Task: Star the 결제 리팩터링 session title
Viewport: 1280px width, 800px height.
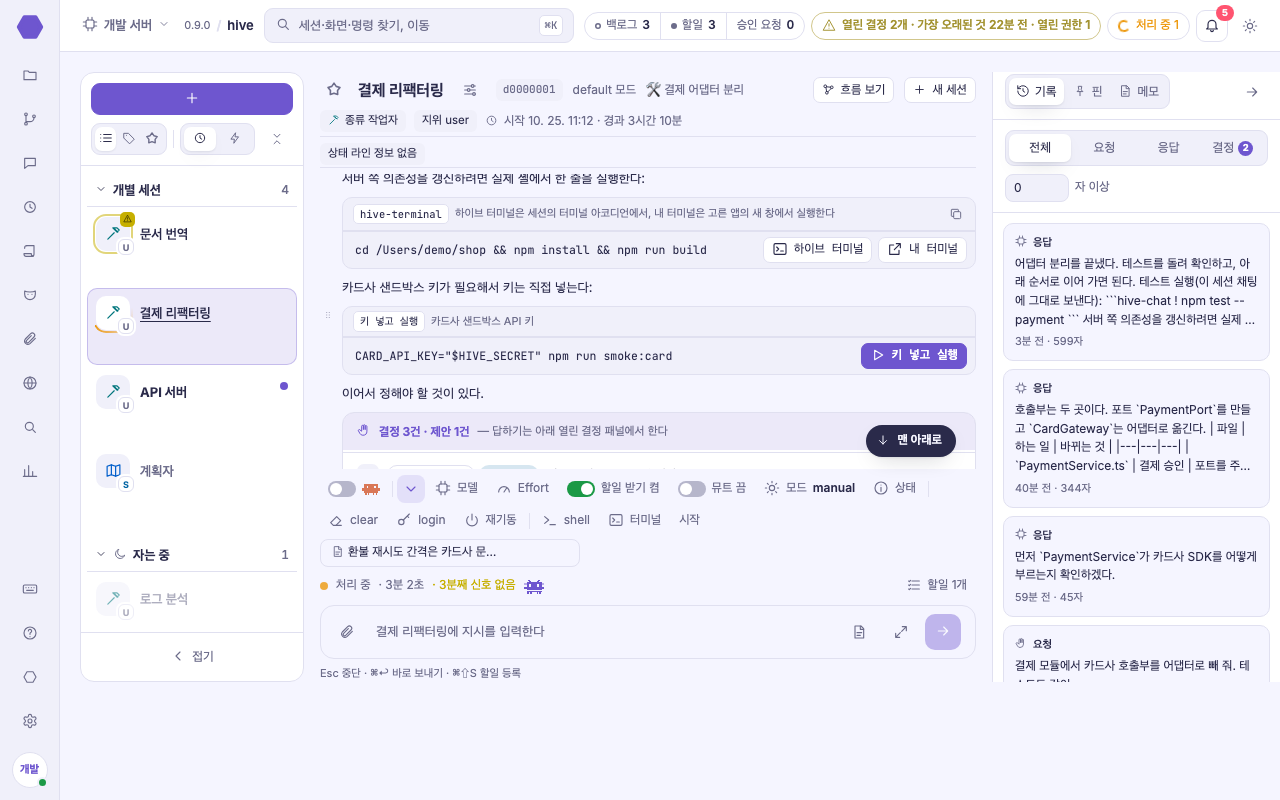Action: tap(334, 89)
